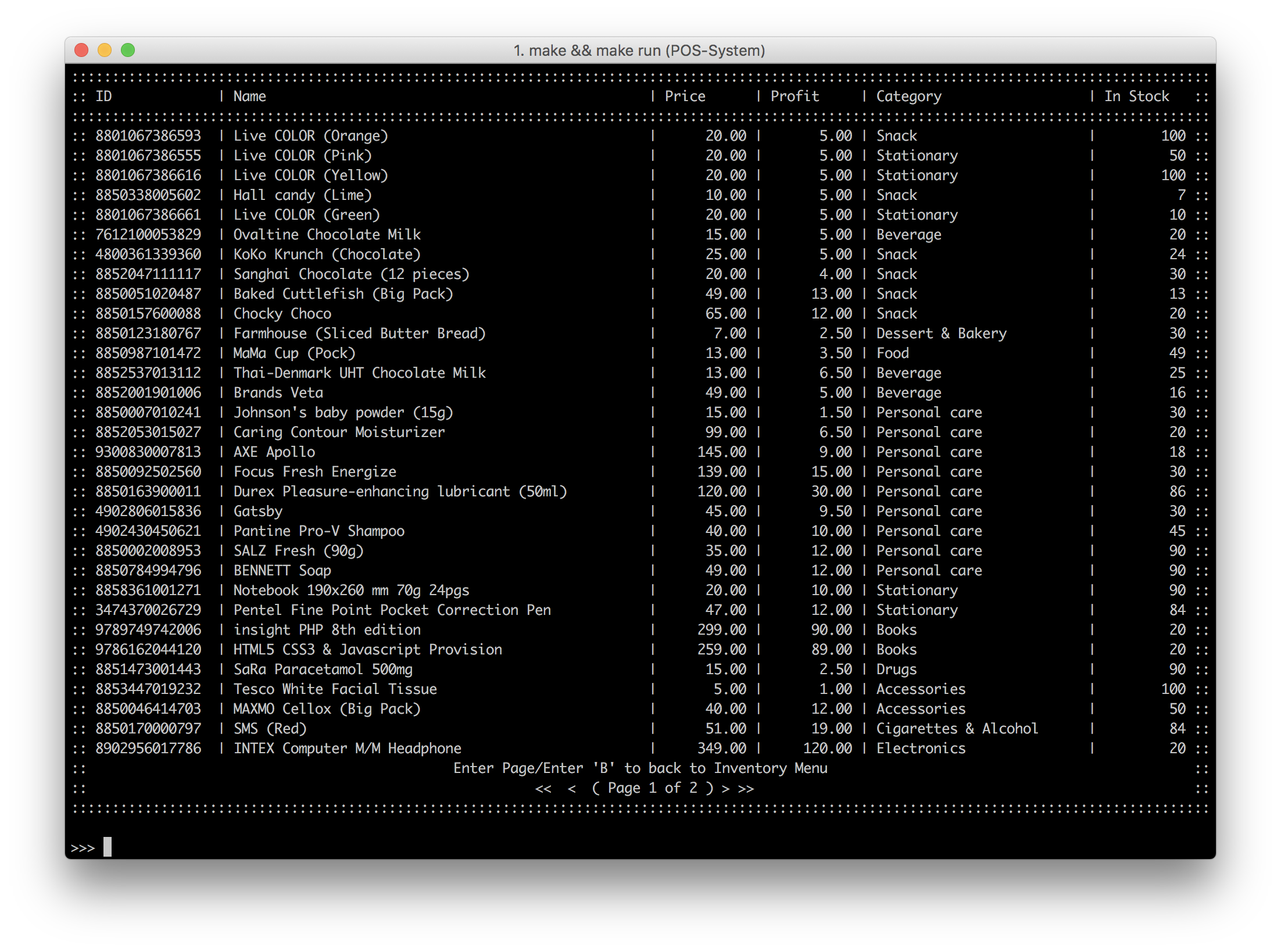Select the 'BENNETT Soap' product name
1281x952 pixels.
coord(282,571)
